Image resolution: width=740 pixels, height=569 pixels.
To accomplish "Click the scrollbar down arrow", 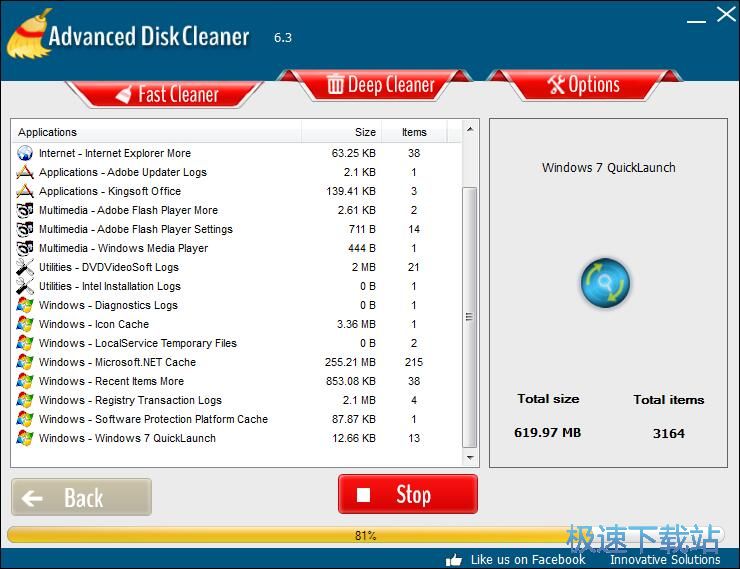I will click(470, 457).
